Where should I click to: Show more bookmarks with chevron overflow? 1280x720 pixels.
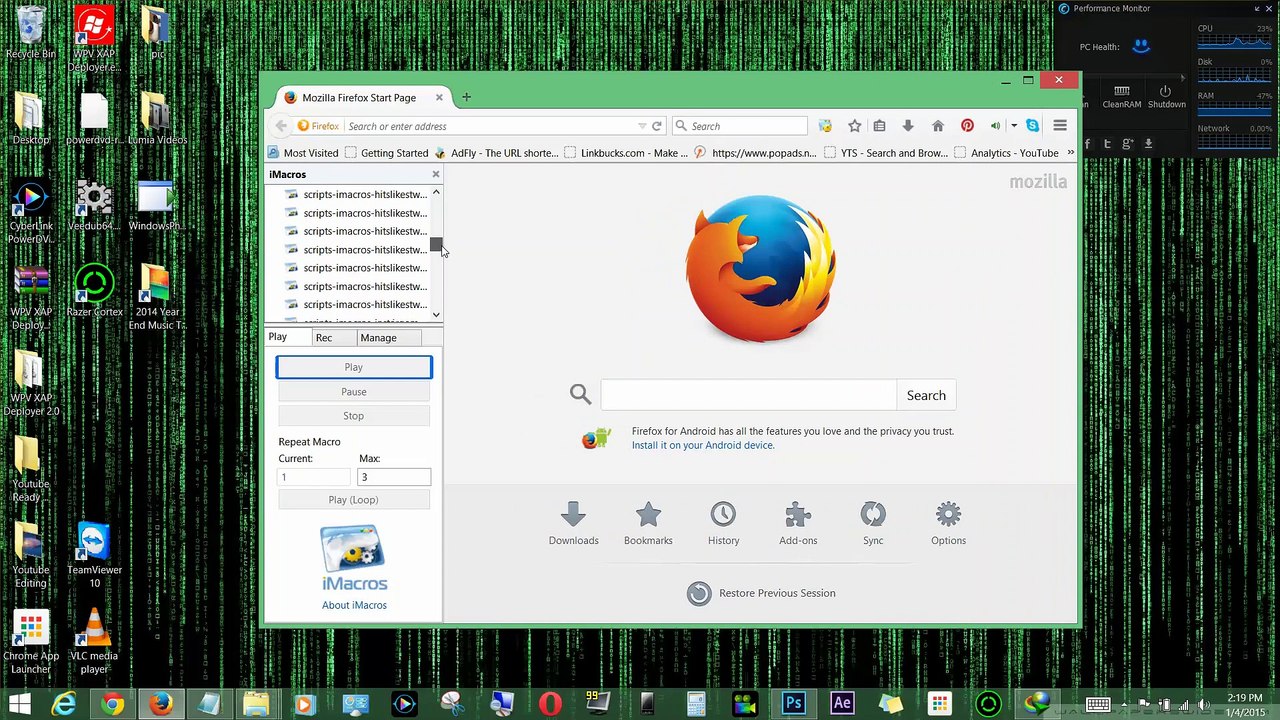coord(1070,153)
